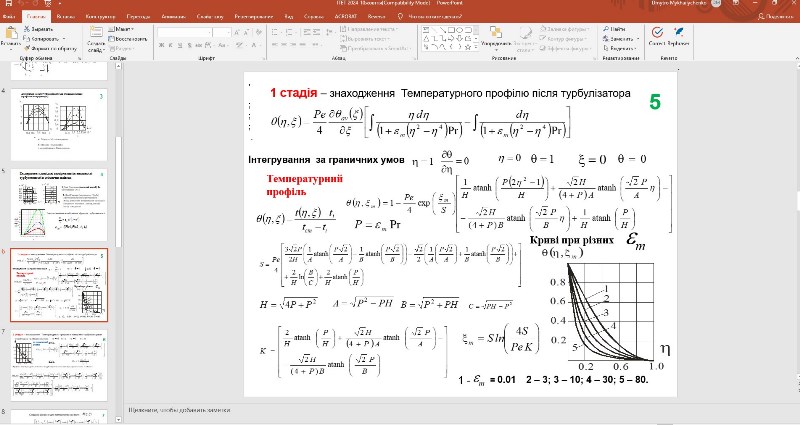Align paragraph text left
The width and height of the screenshot is (800, 425).
point(275,45)
